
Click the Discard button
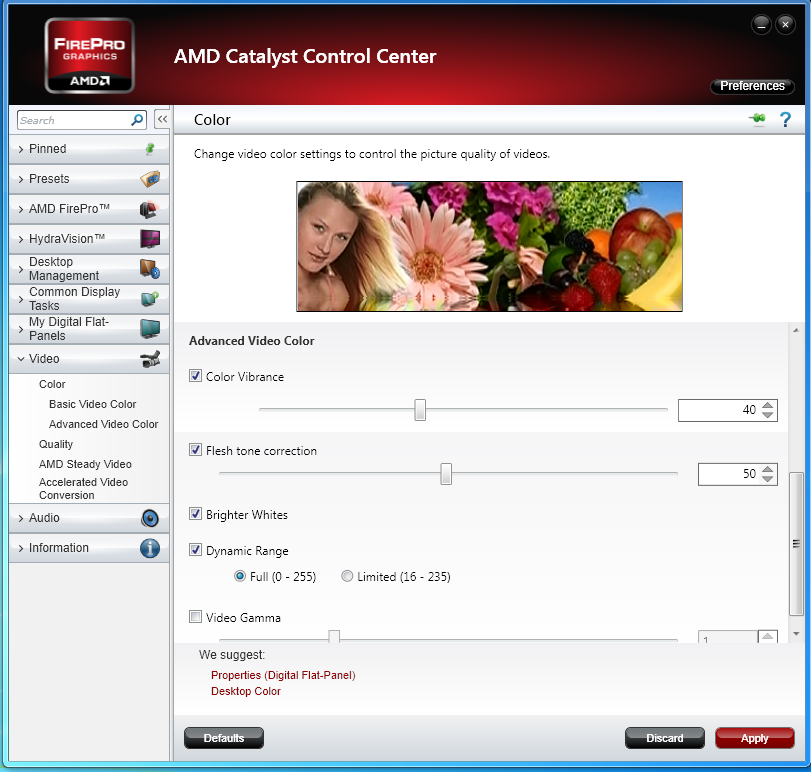[x=665, y=738]
